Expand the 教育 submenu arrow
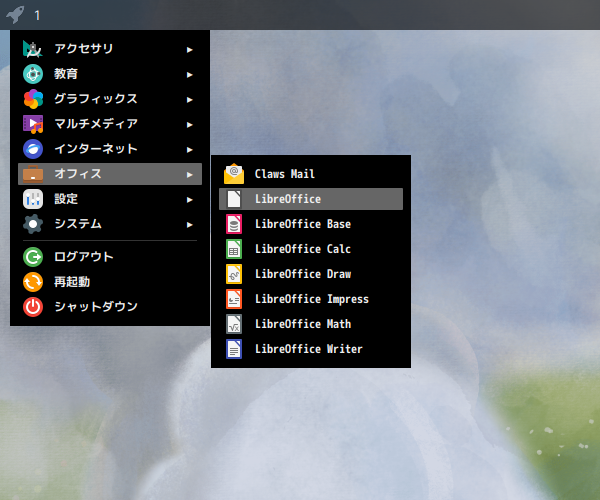 pos(189,75)
